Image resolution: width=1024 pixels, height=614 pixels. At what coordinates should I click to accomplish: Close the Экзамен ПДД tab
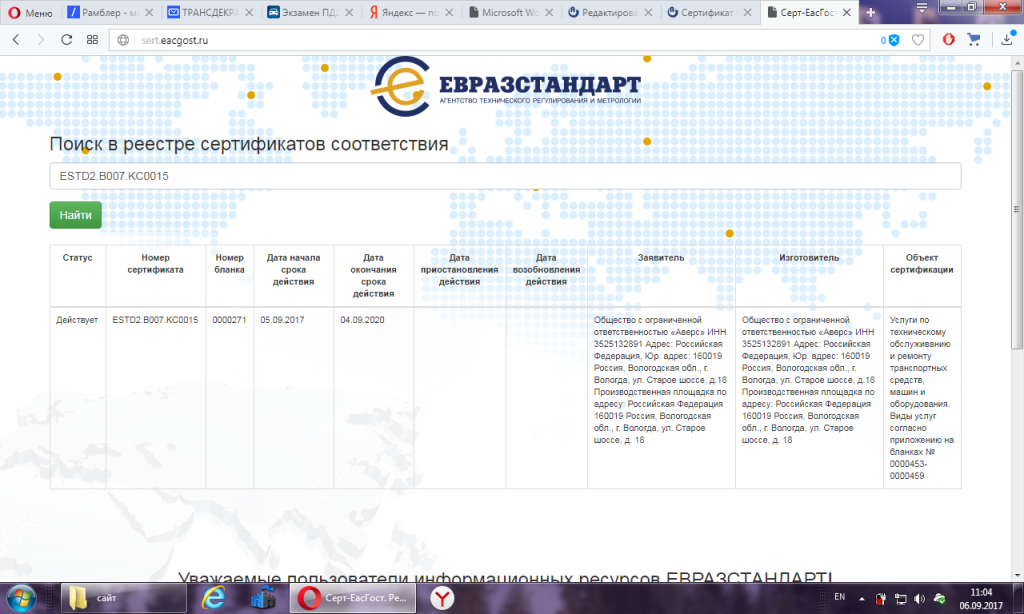(349, 12)
